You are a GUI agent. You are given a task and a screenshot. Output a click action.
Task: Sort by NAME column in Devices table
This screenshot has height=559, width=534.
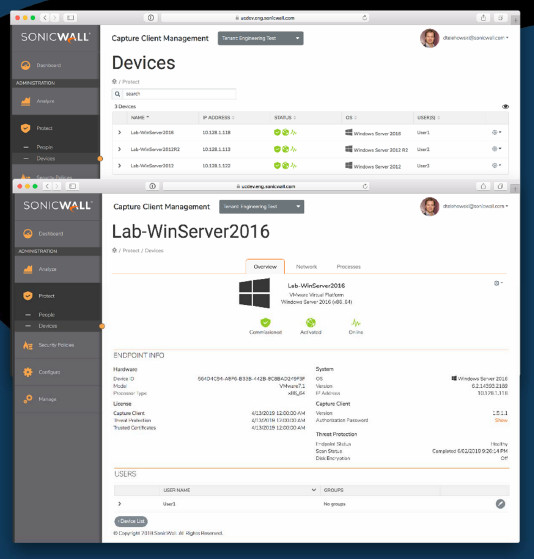click(x=140, y=117)
